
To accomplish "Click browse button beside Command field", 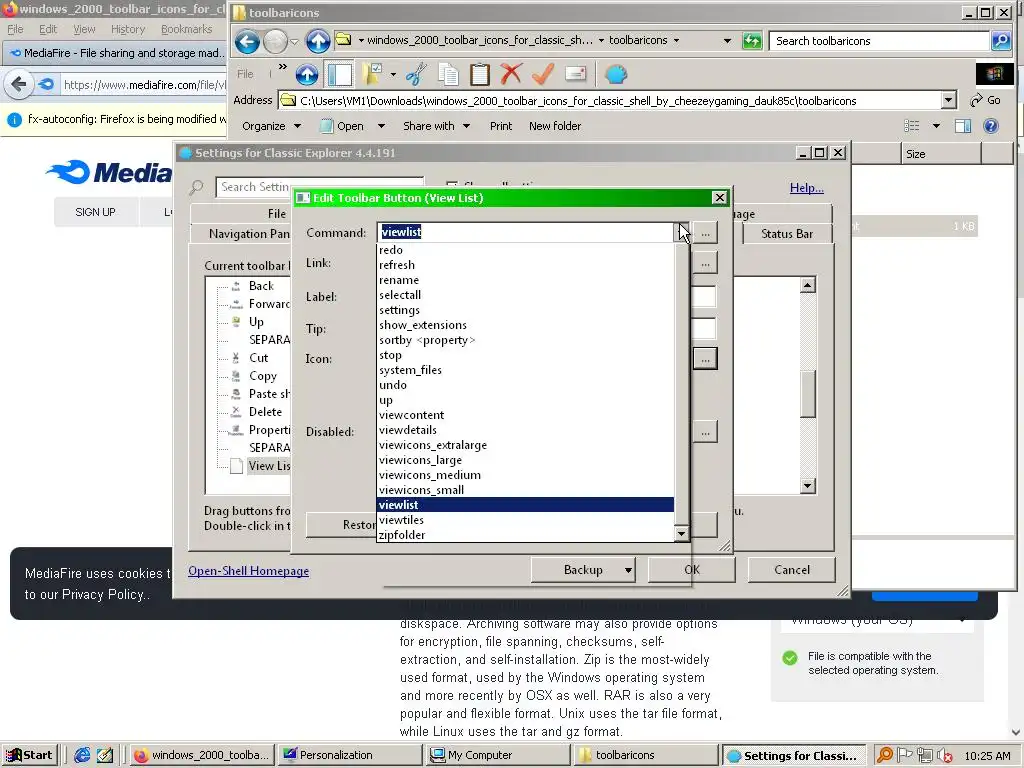I will (x=705, y=232).
